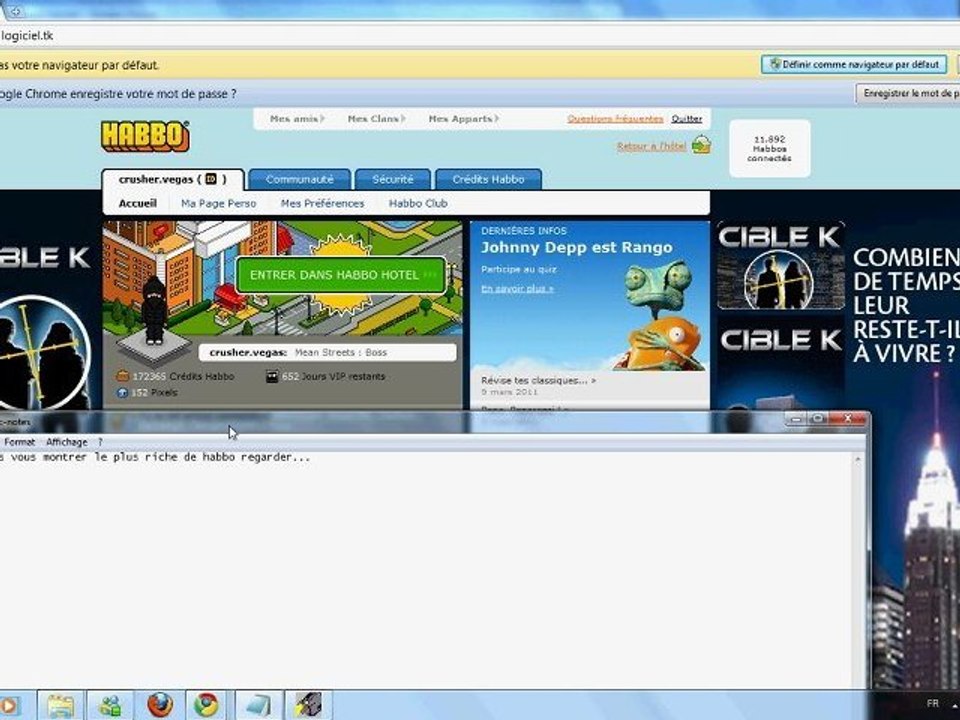Open the Communauté tab
This screenshot has height=720, width=960.
299,179
